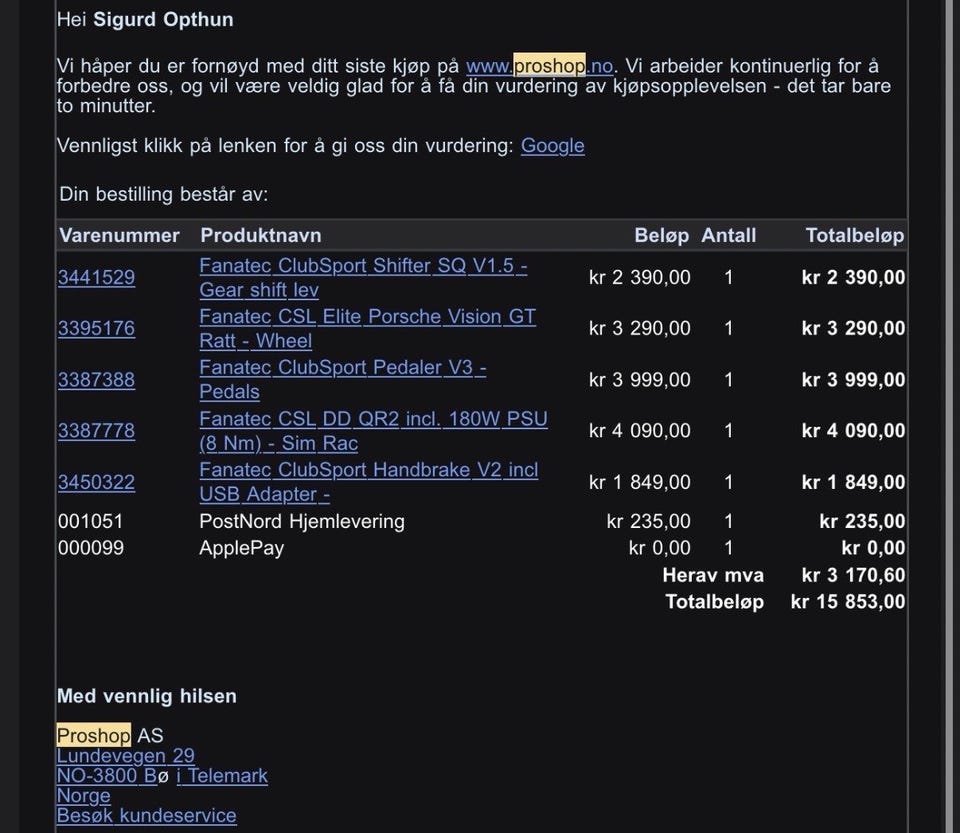Select the PostNord Hjemlevering row text

302,521
